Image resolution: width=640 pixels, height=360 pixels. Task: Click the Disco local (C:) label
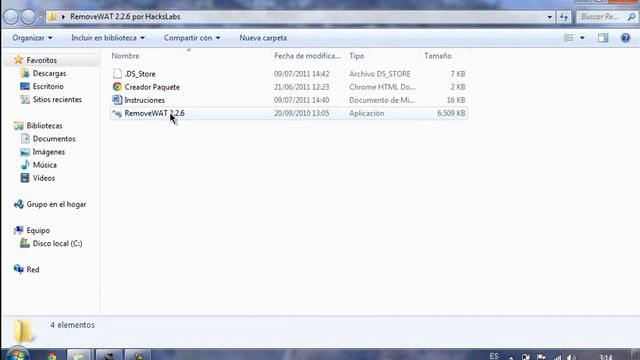(x=57, y=243)
